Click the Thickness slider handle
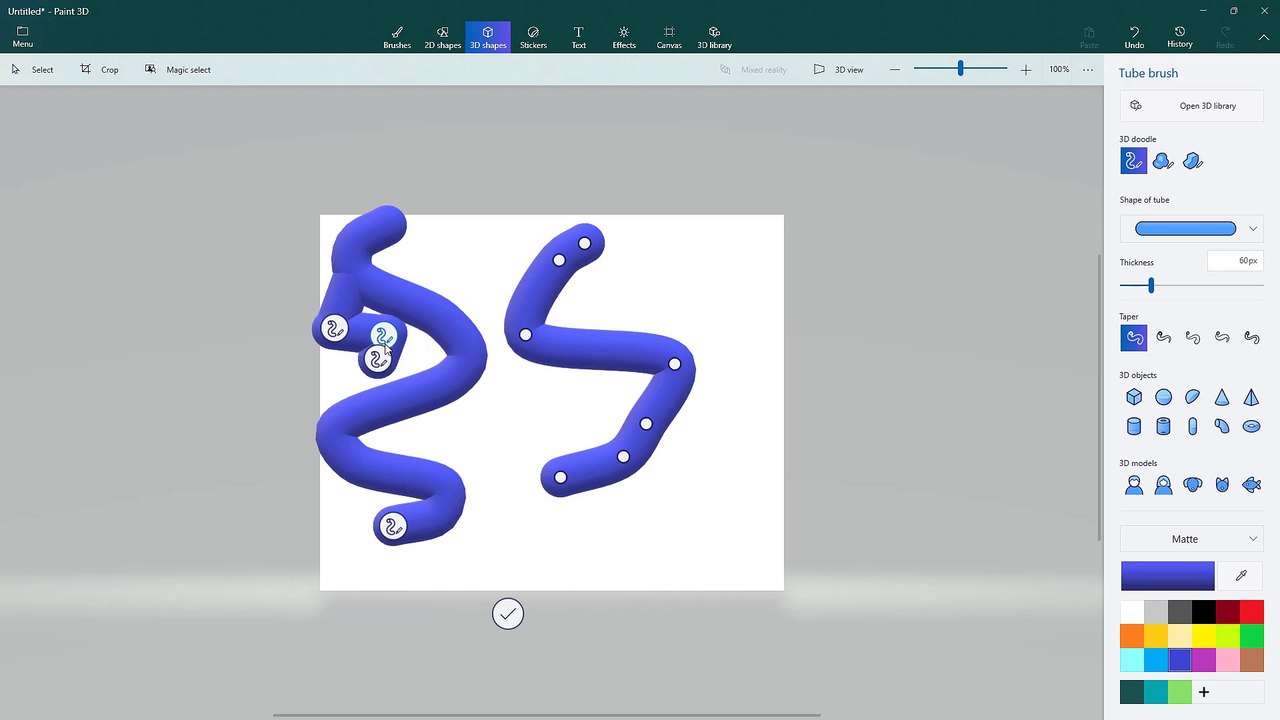 coord(1151,286)
